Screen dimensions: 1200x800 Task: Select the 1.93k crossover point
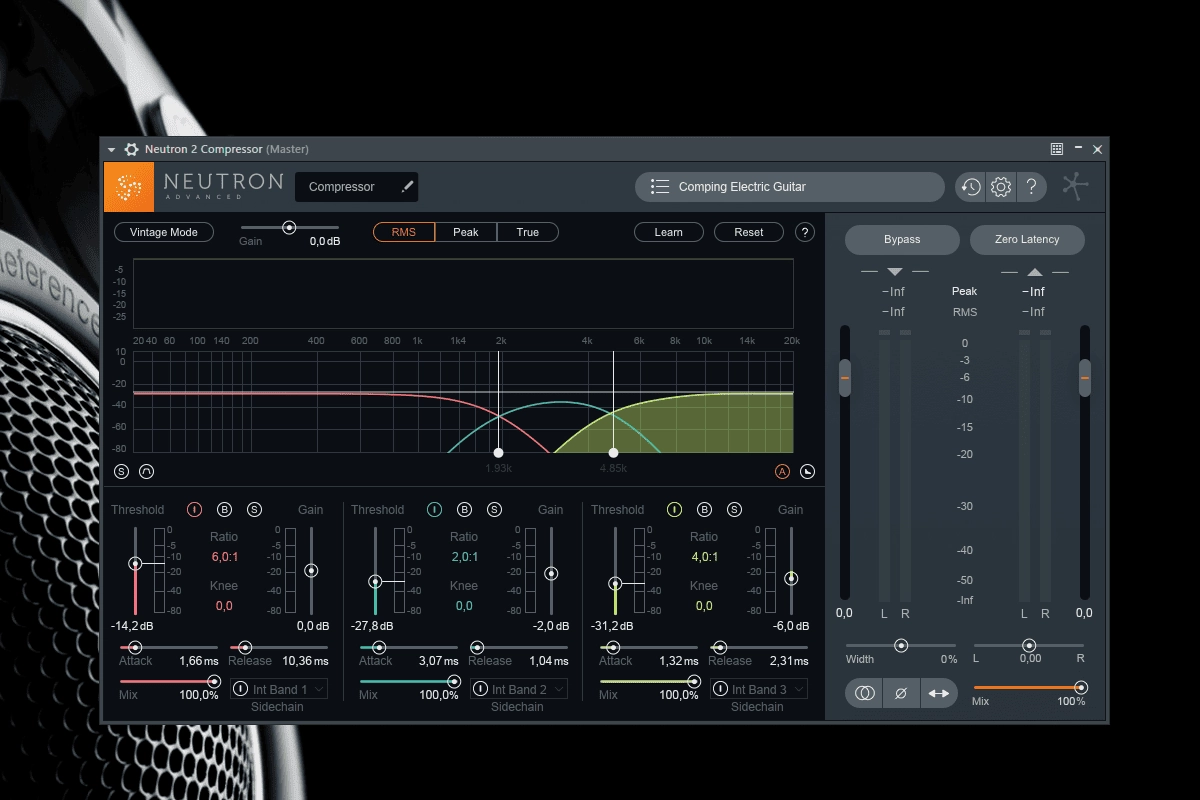tap(498, 453)
